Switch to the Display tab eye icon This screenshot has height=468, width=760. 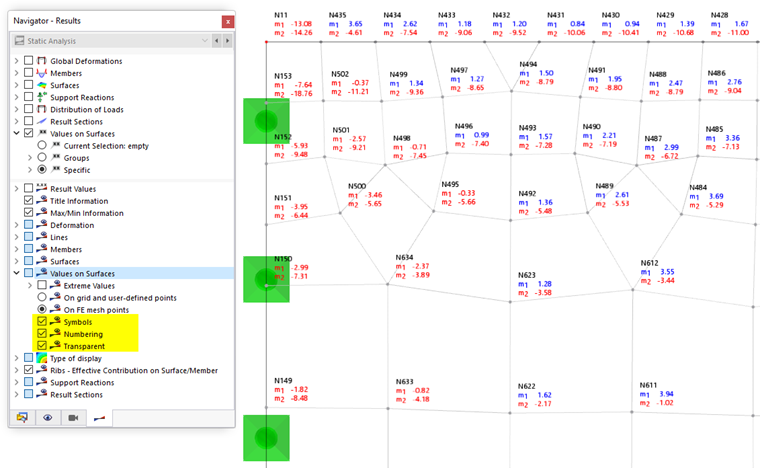tap(48, 418)
